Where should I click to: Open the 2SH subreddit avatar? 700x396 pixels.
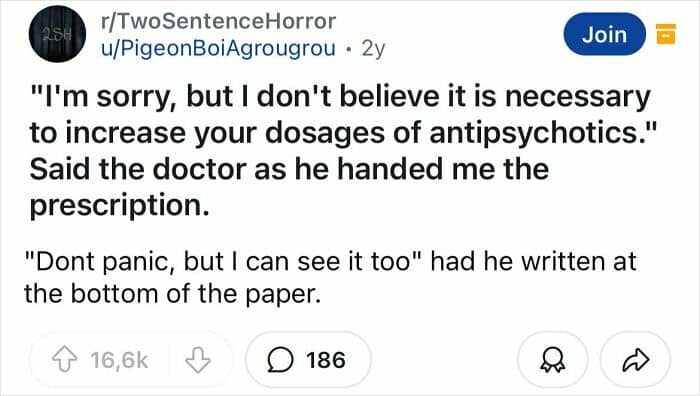tap(58, 34)
